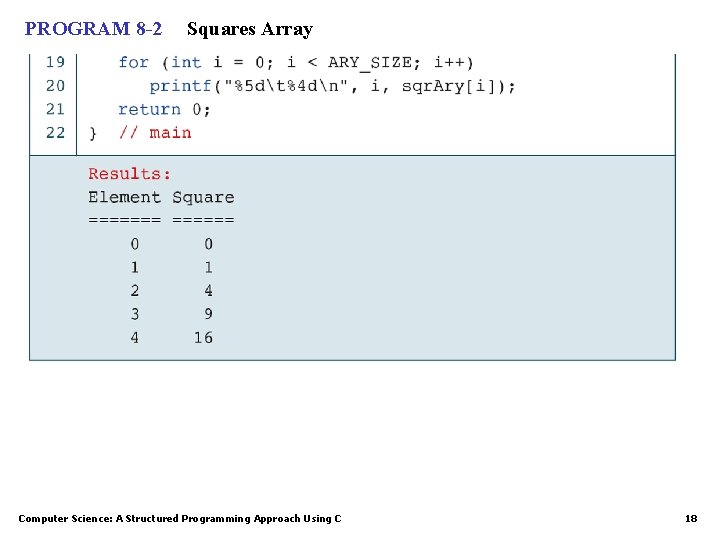The height and width of the screenshot is (540, 720).
Task: Select line number 22
Action: 55,133
